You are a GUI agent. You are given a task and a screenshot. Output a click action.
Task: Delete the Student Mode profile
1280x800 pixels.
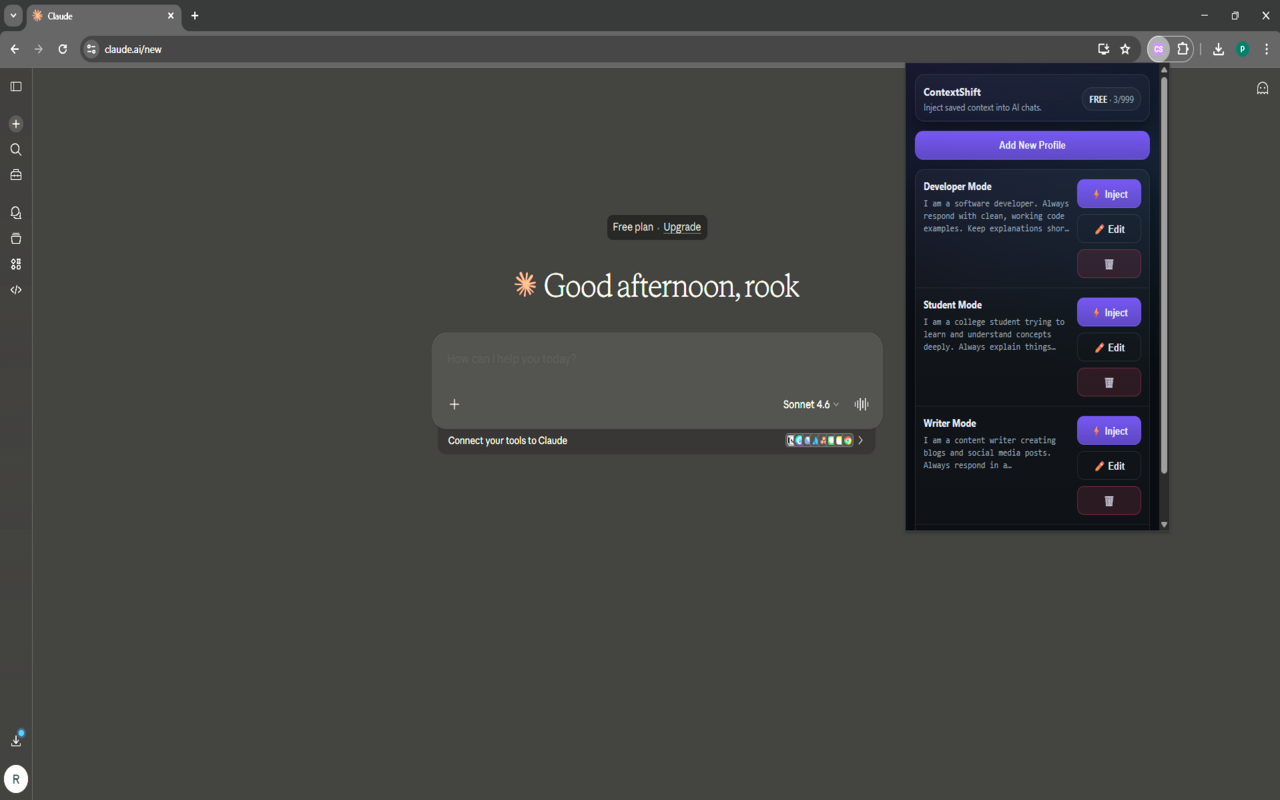pyautogui.click(x=1109, y=382)
